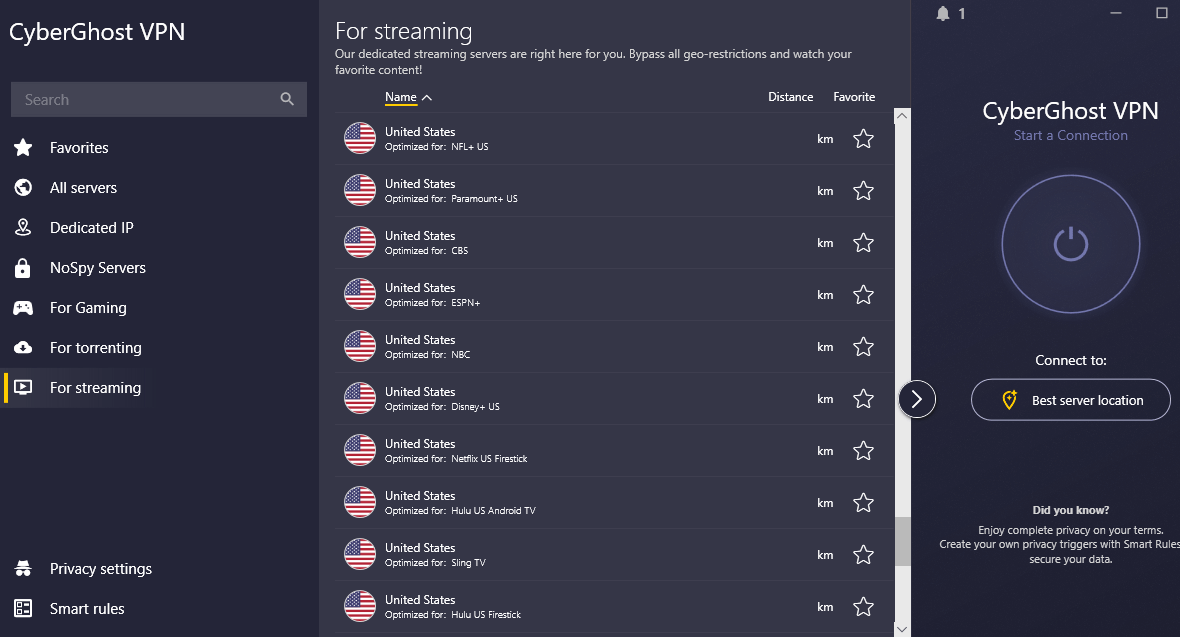Click the server list scrollbar thumb
This screenshot has width=1180, height=637.
(x=903, y=540)
